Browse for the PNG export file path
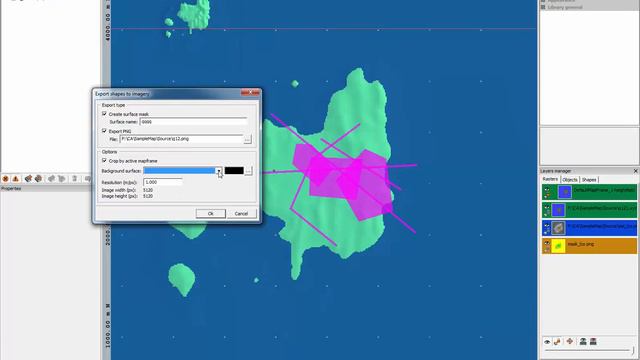The width and height of the screenshot is (640, 360). click(247, 140)
